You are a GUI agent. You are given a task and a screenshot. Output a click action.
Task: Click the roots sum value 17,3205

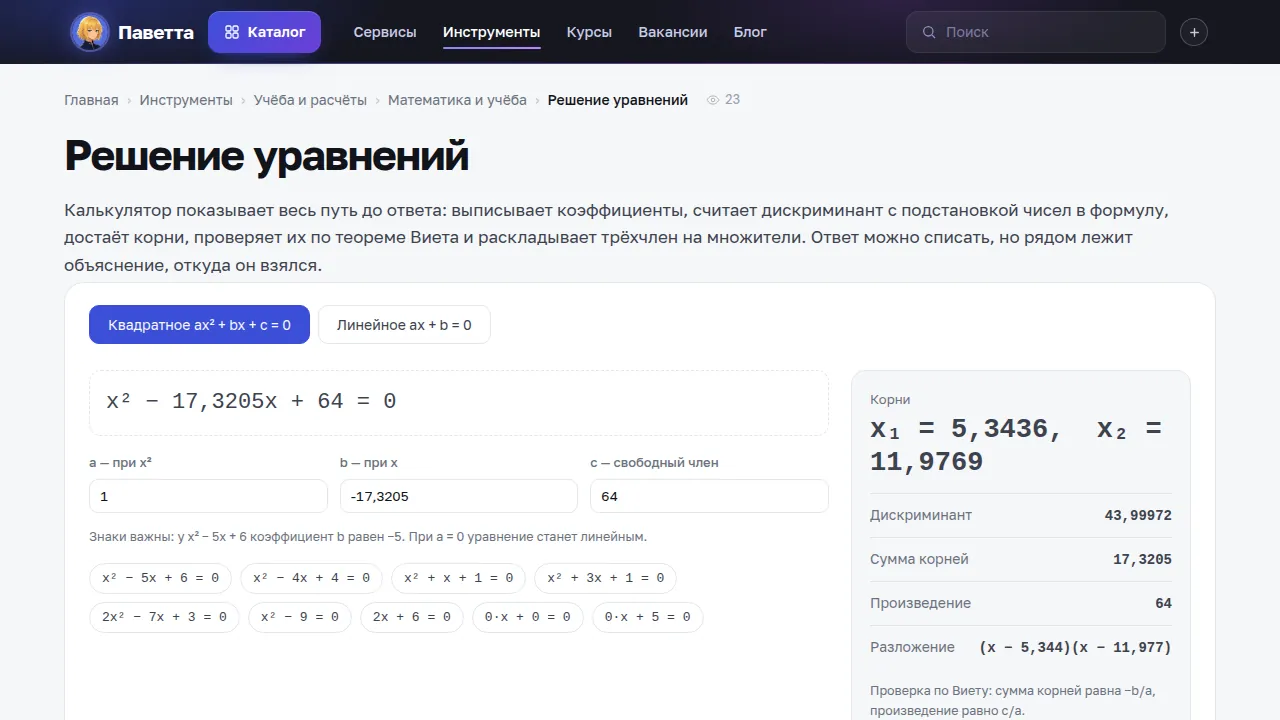click(1142, 560)
